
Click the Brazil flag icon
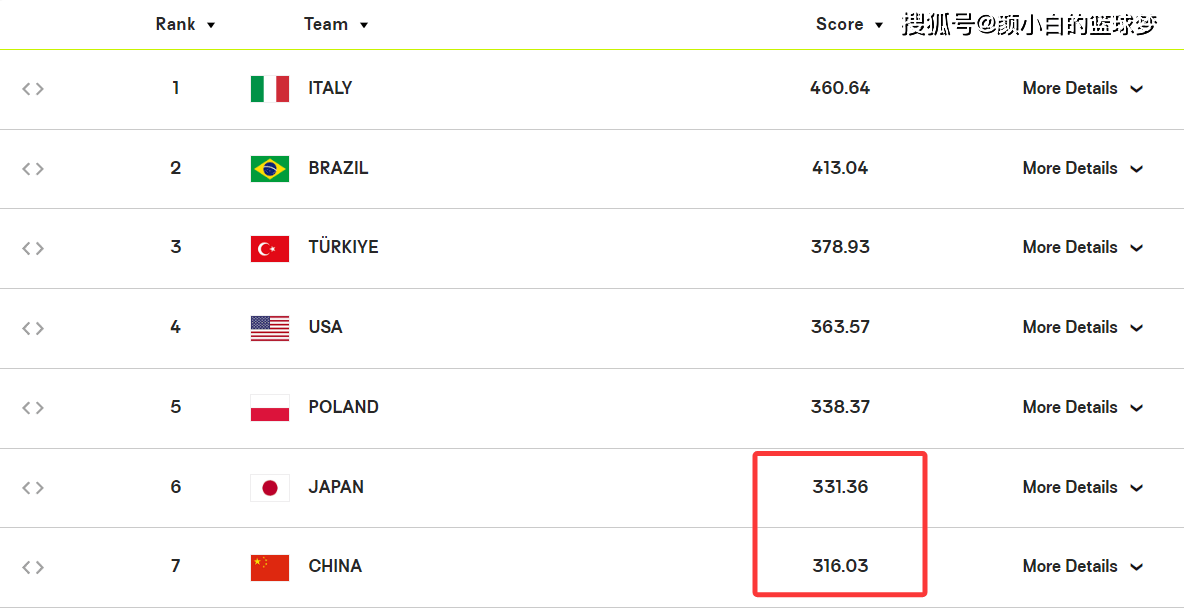click(270, 169)
